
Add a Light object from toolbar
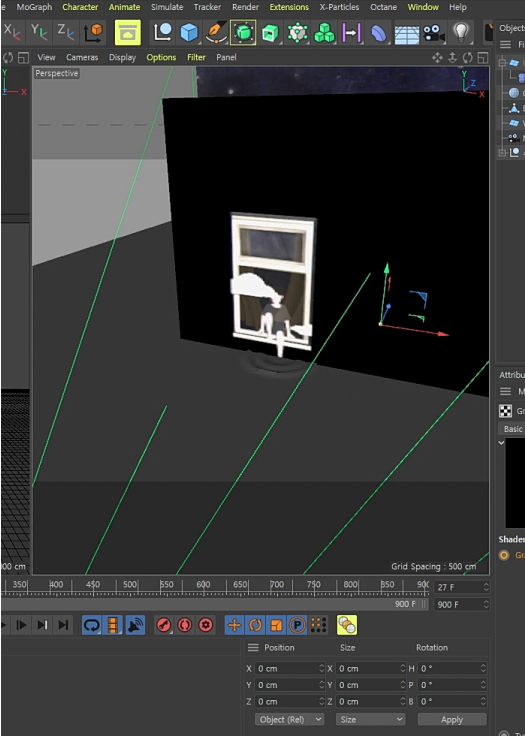[461, 33]
